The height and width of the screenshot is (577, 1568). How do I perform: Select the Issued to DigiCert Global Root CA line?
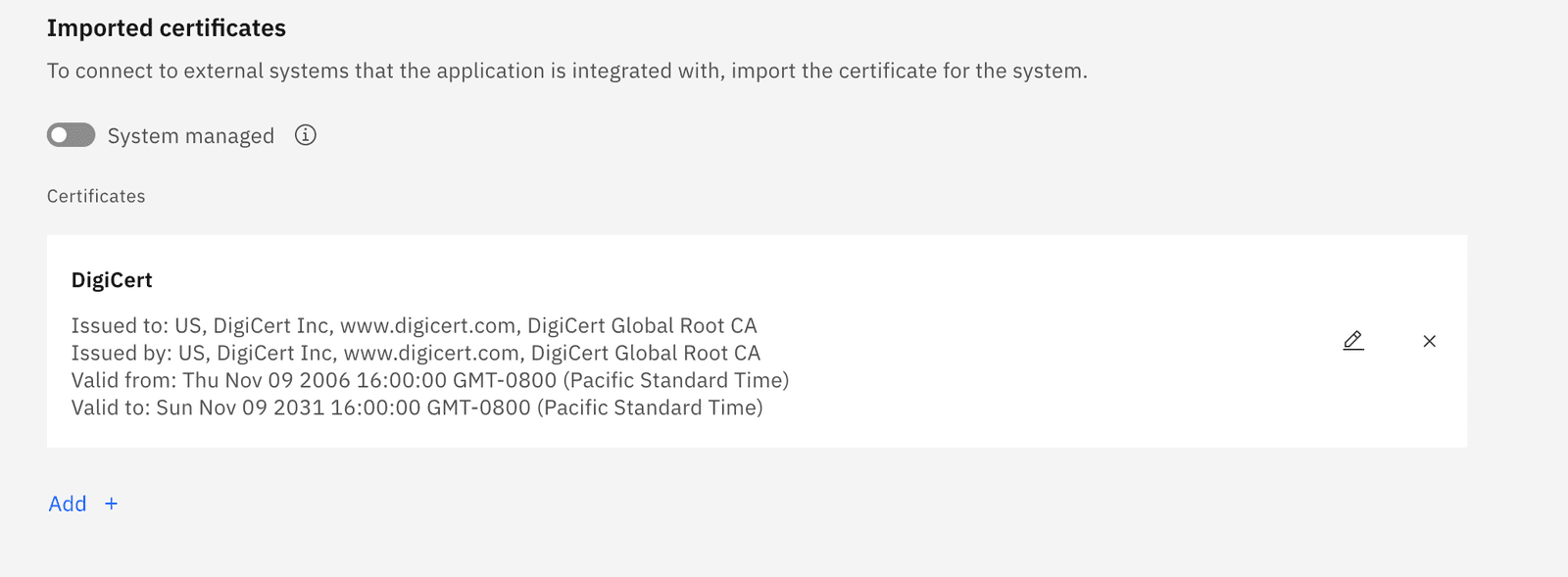tap(416, 325)
